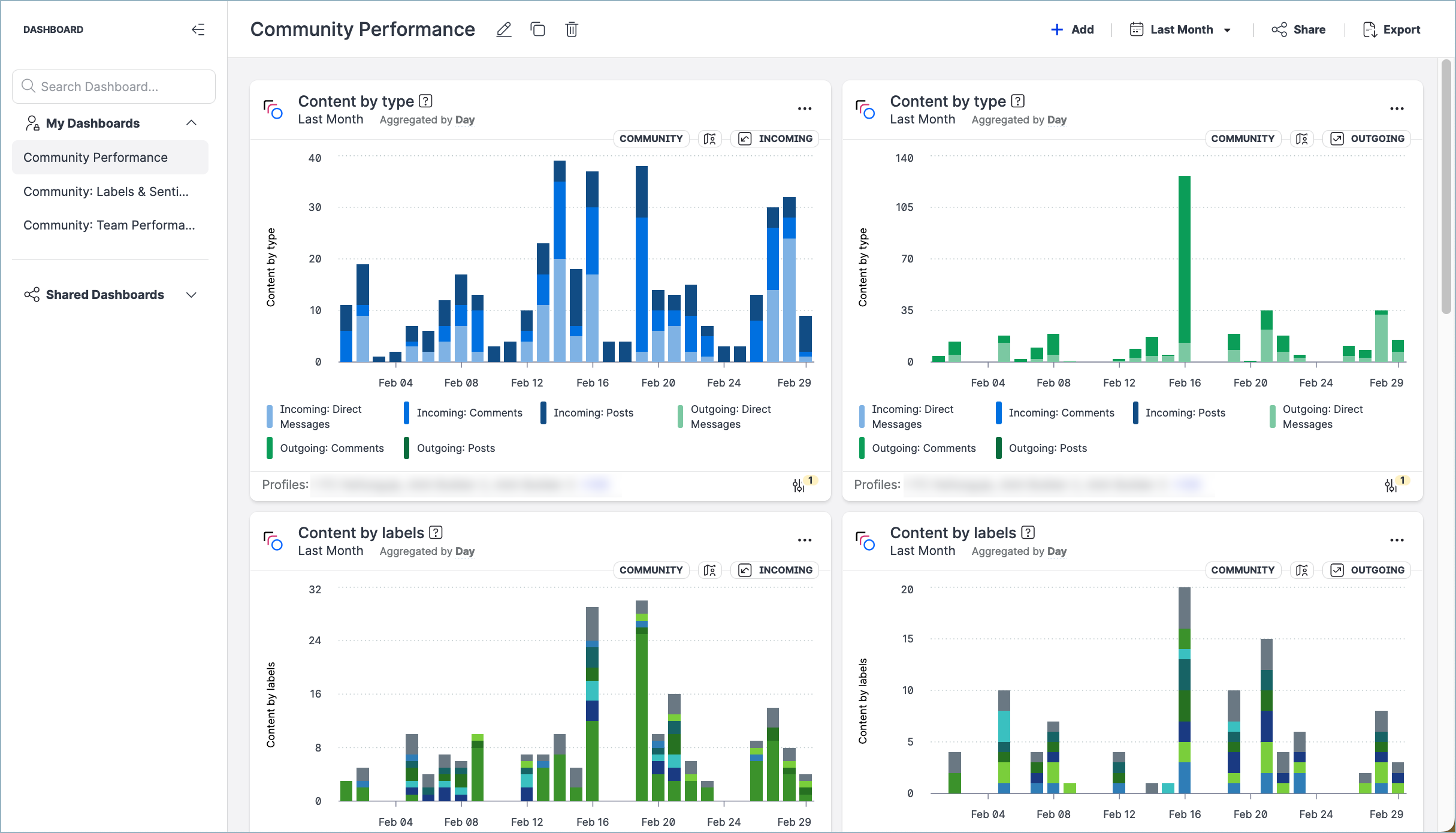Image resolution: width=1456 pixels, height=833 pixels.
Task: Open the Community: Team Performance dashboard
Action: click(109, 225)
